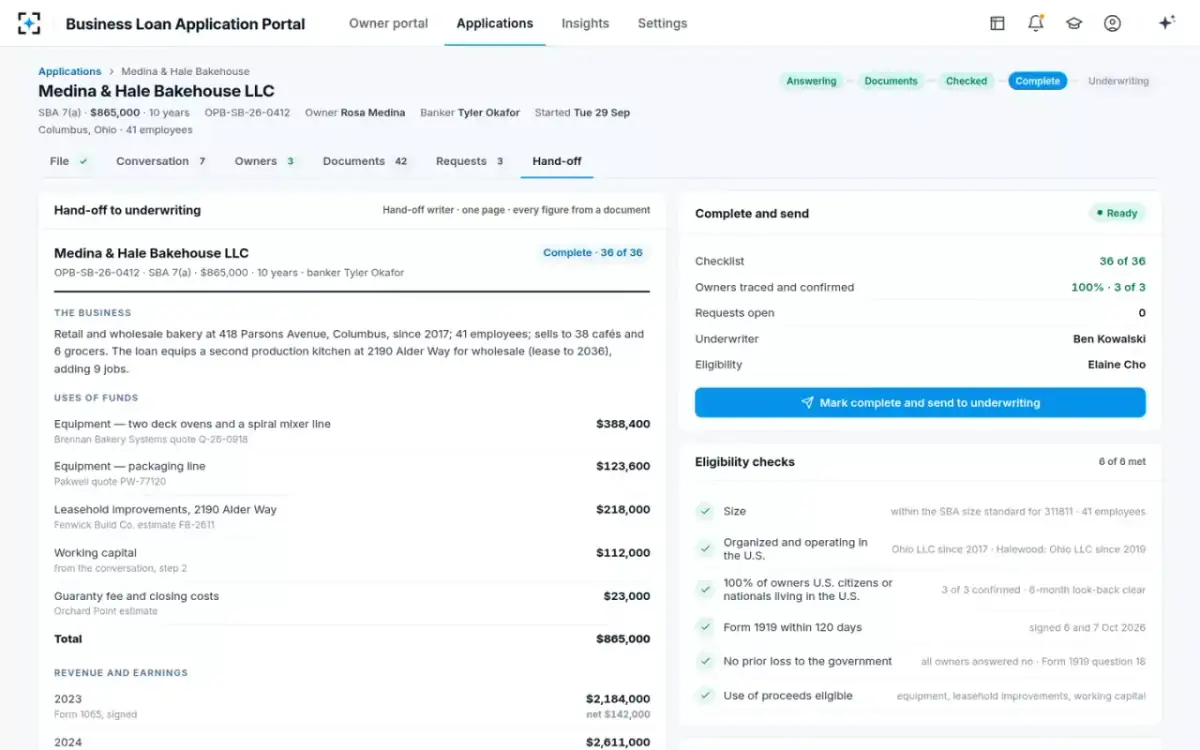
Task: Open the Requests tab
Action: tap(470, 161)
